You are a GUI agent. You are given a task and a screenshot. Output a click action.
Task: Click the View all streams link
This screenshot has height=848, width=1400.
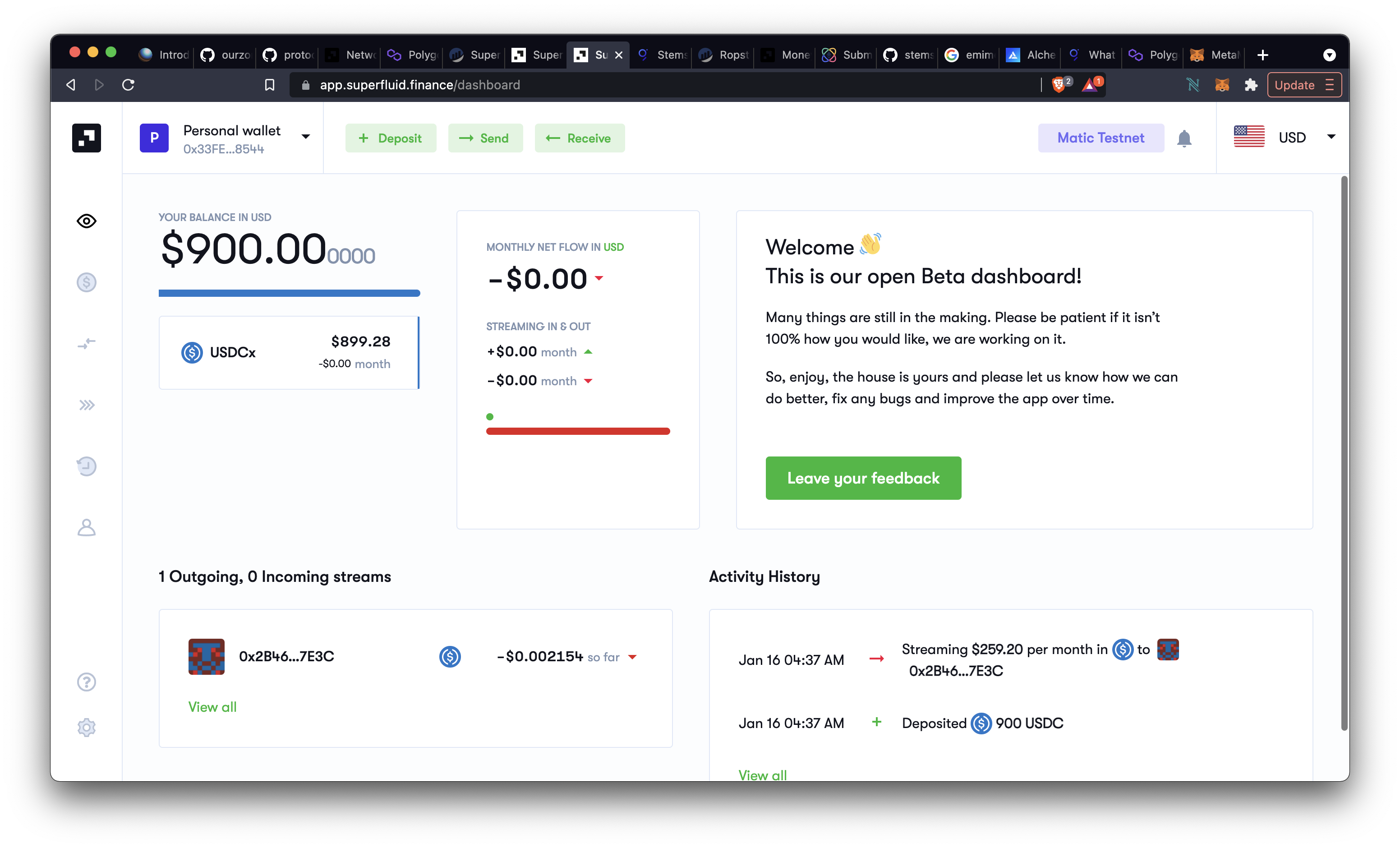coord(211,707)
